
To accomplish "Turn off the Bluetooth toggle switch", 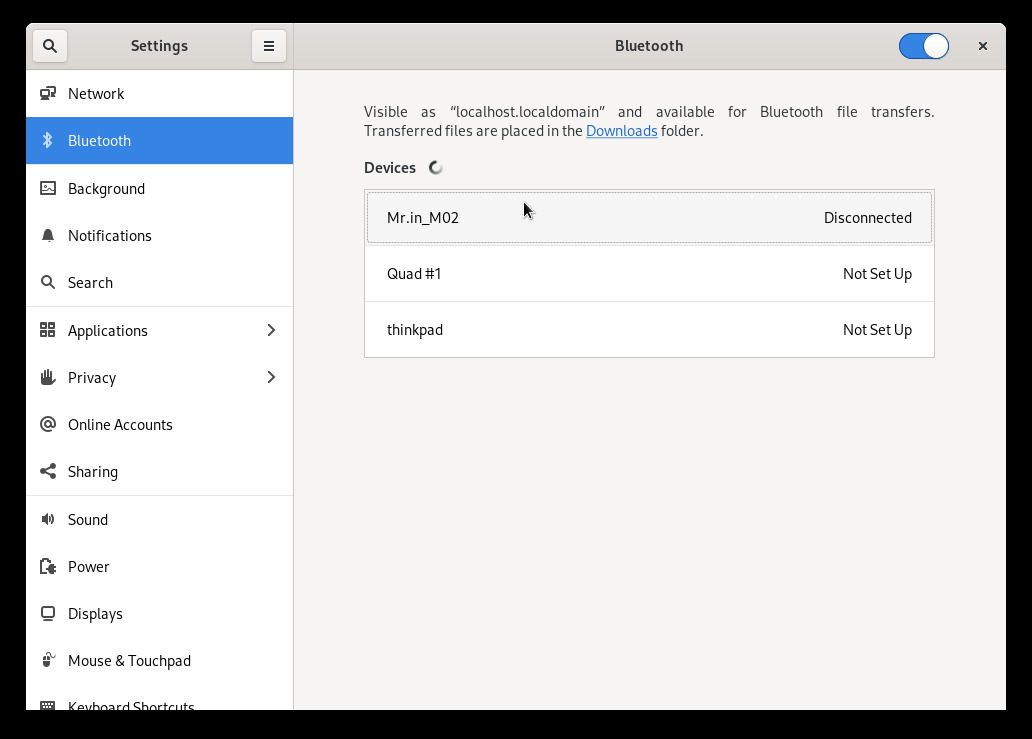I will [x=923, y=46].
